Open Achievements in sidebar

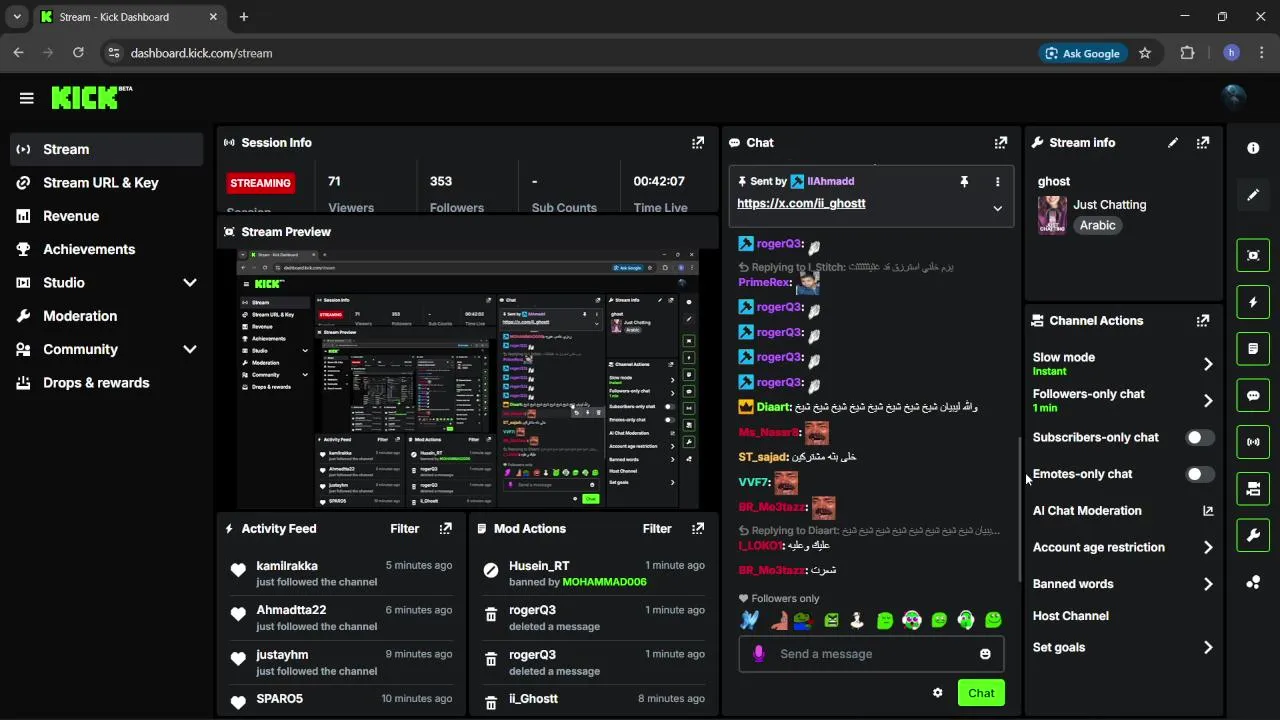[x=106, y=249]
